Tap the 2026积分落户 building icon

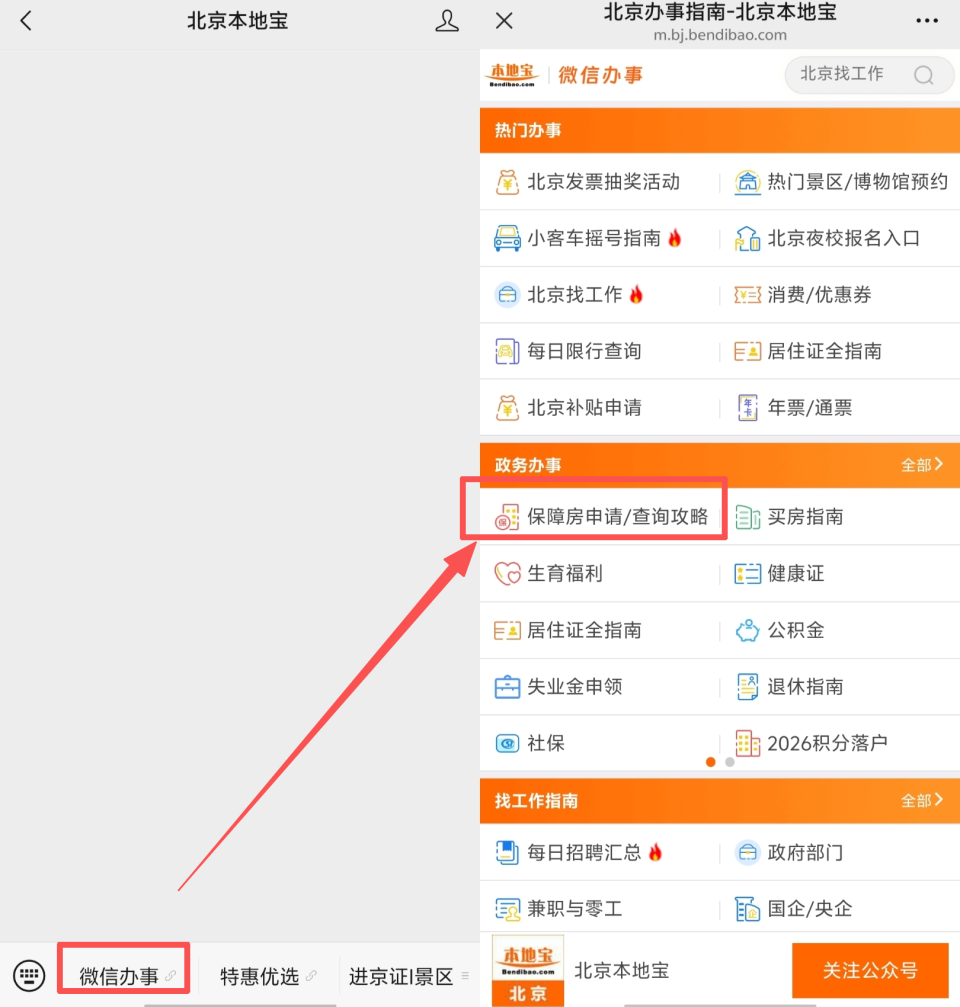point(747,743)
